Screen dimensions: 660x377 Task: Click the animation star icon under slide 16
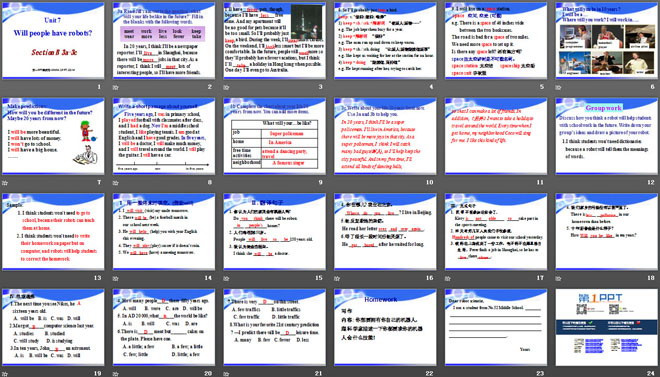click(337, 278)
